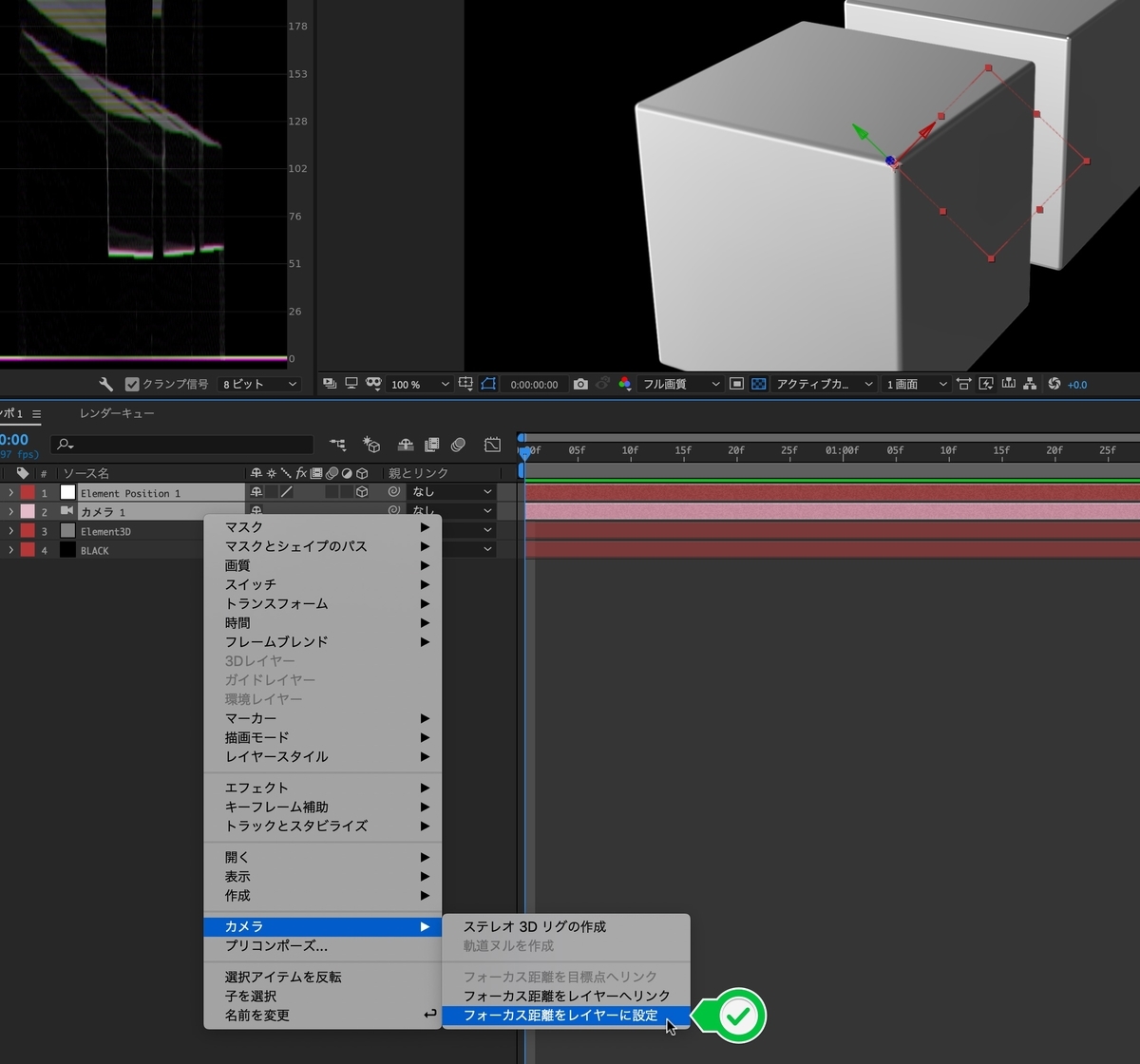Choose フォーカス距離をレイヤーに設定
The width and height of the screenshot is (1140, 1064).
[566, 1015]
